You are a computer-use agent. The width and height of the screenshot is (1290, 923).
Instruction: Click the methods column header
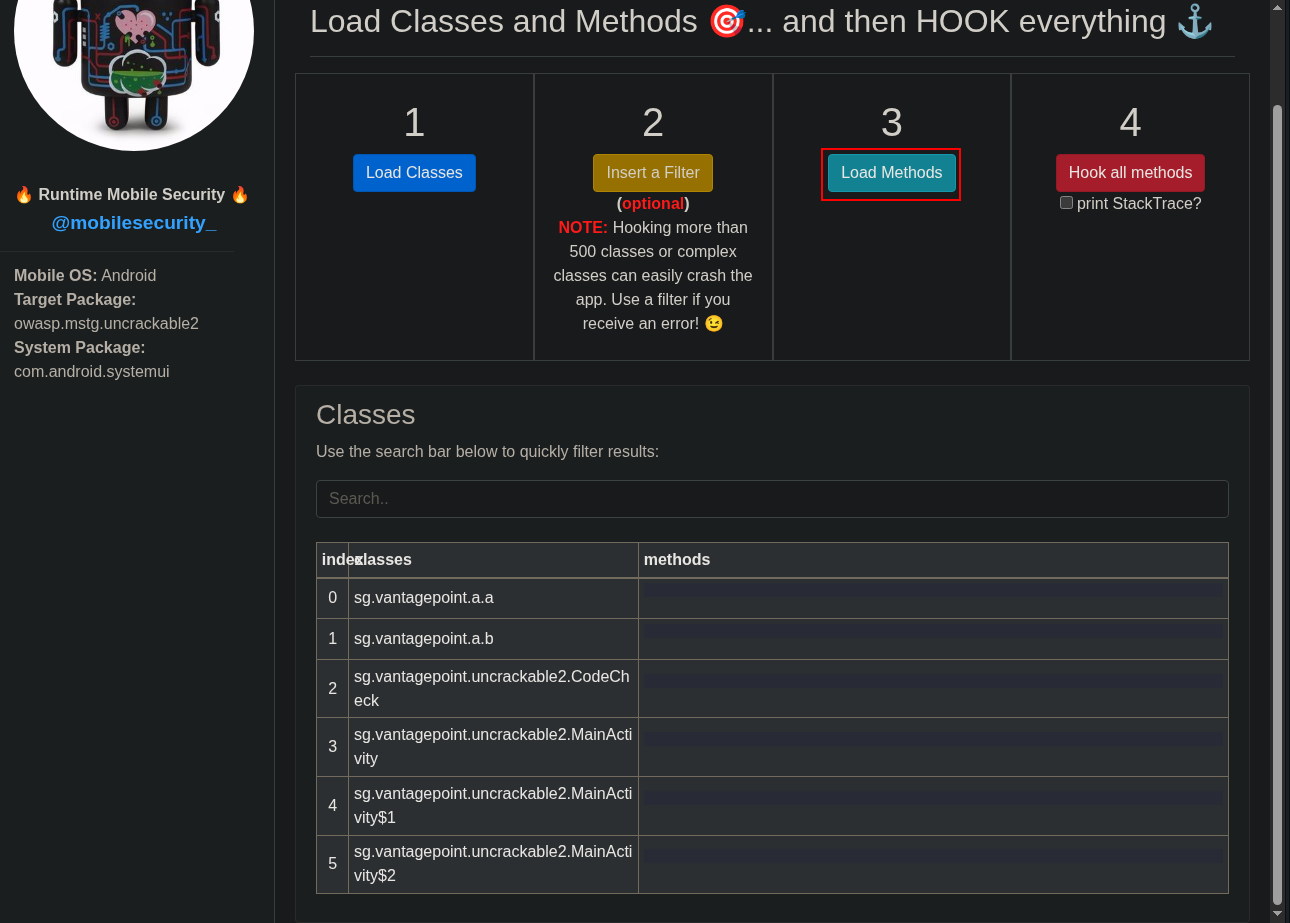pos(677,560)
